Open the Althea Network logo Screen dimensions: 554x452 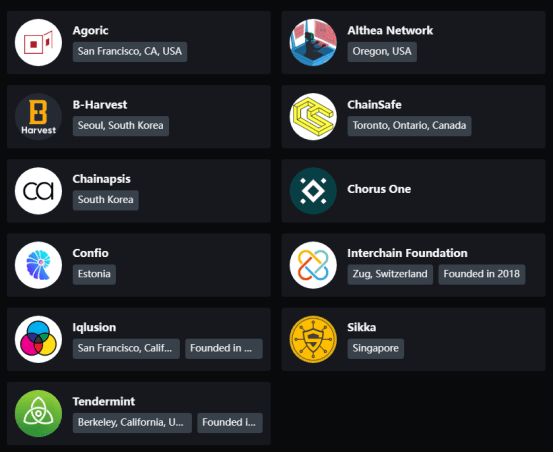313,42
